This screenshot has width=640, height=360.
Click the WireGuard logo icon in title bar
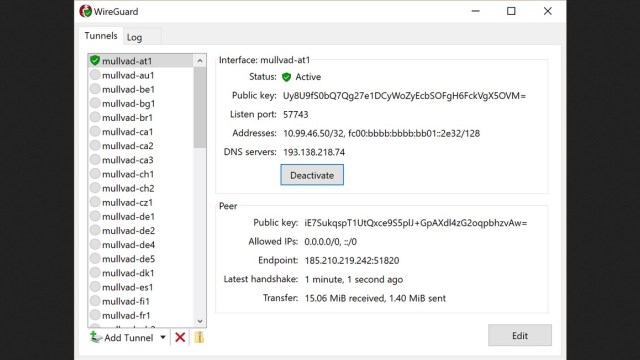pos(85,11)
